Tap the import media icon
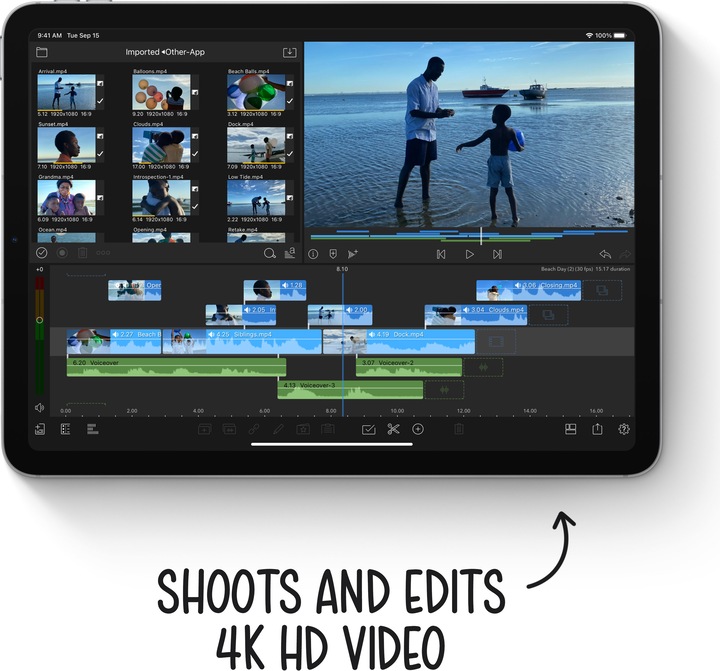The width and height of the screenshot is (720, 671). tap(289, 52)
